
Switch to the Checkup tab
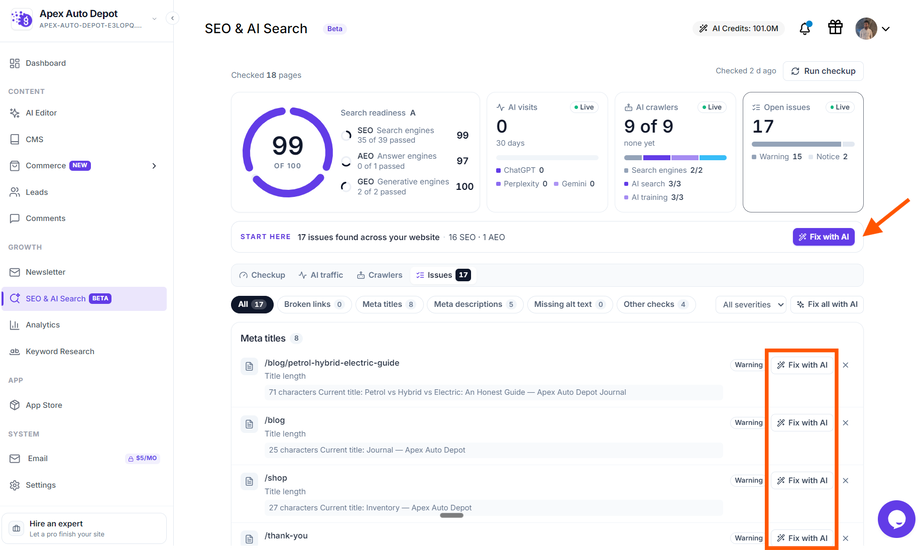pyautogui.click(x=262, y=275)
